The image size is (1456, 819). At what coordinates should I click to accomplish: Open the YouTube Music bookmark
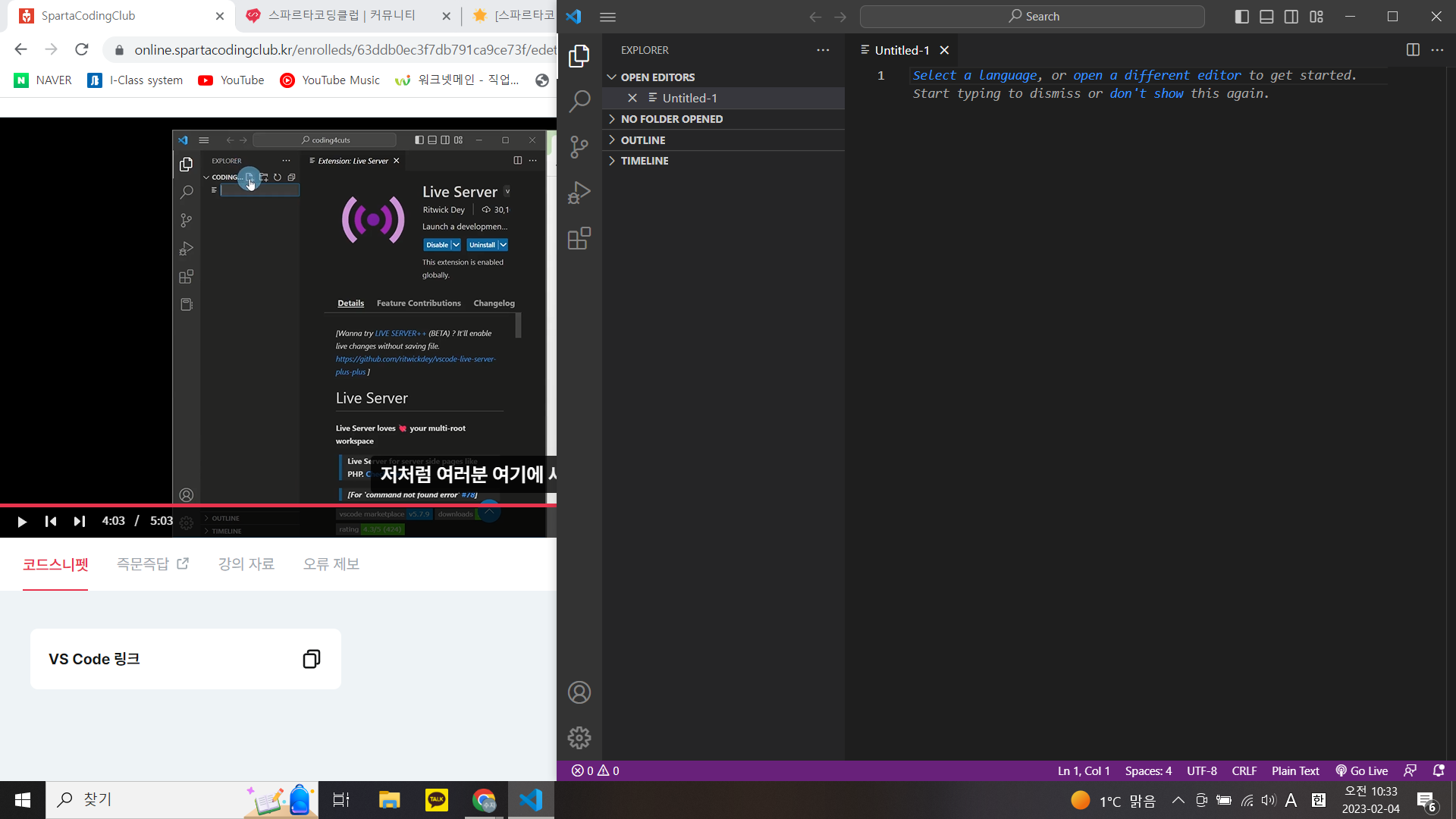tap(330, 80)
